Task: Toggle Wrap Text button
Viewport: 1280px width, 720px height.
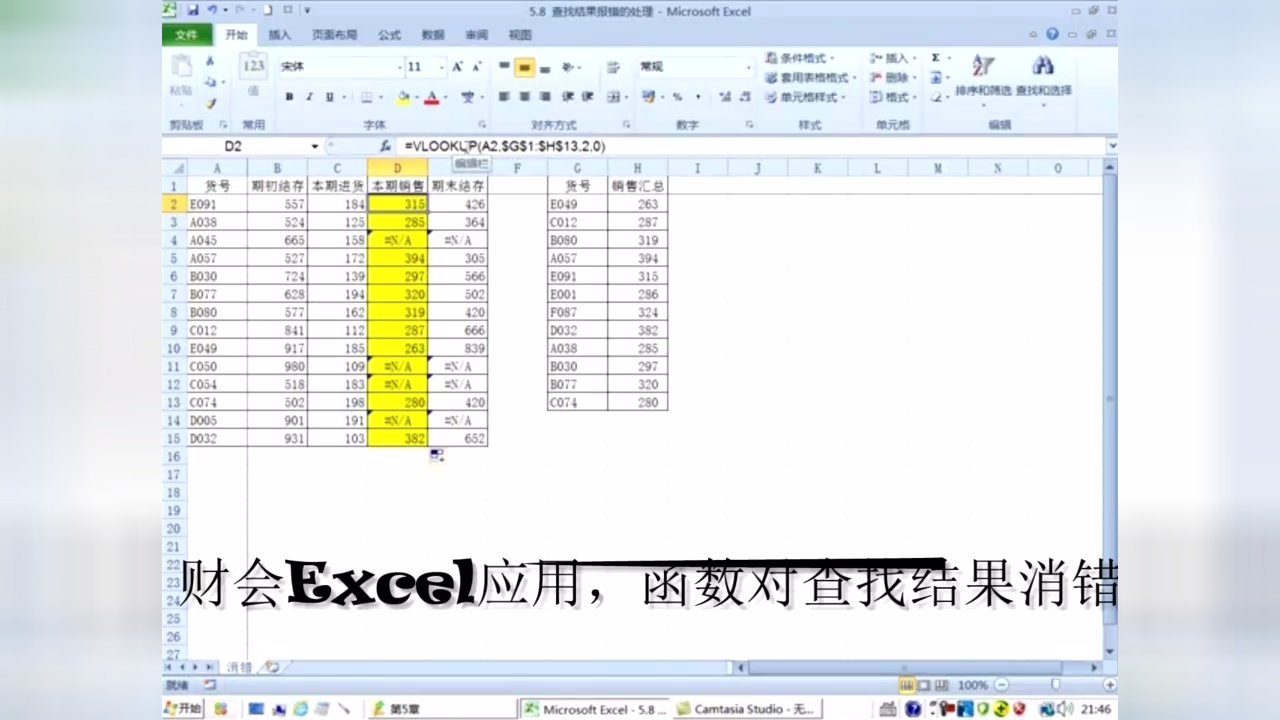Action: (x=613, y=67)
